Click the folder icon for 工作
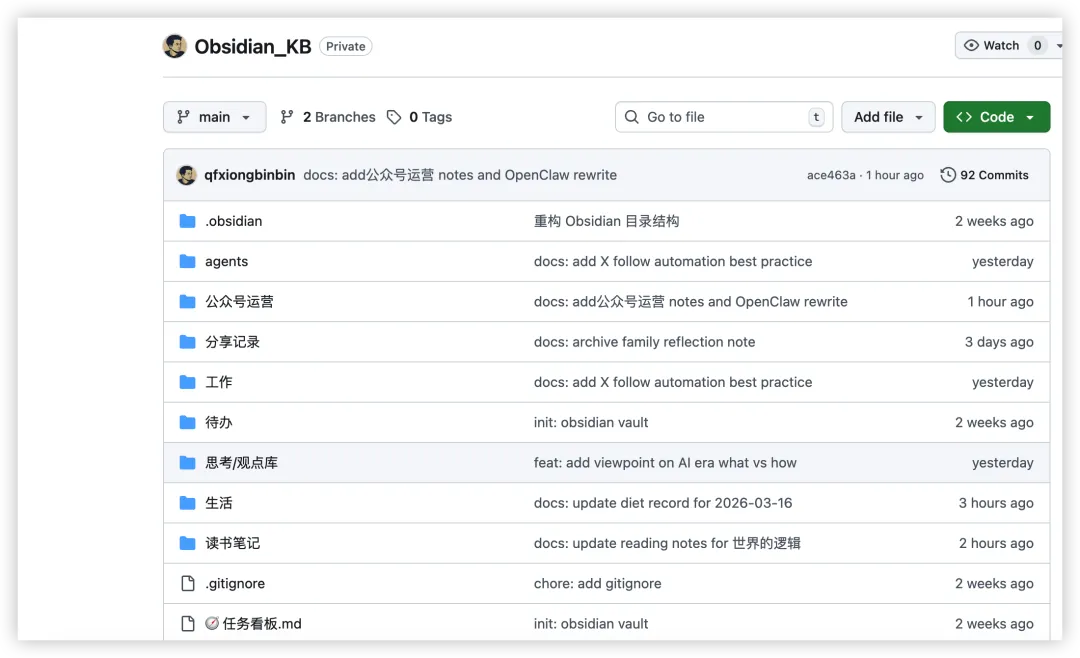Viewport: 1080px width, 658px height. (187, 382)
